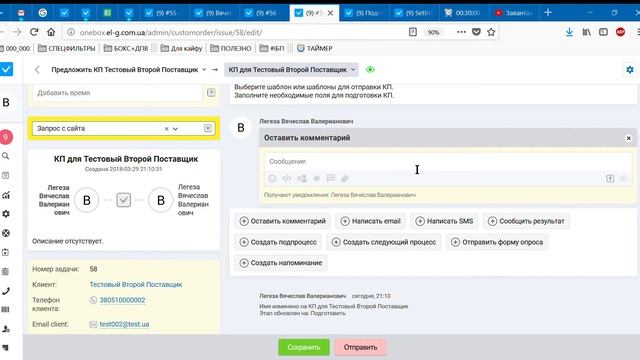Click Оставить комментарий action button
This screenshot has height=360, width=640.
(282, 221)
